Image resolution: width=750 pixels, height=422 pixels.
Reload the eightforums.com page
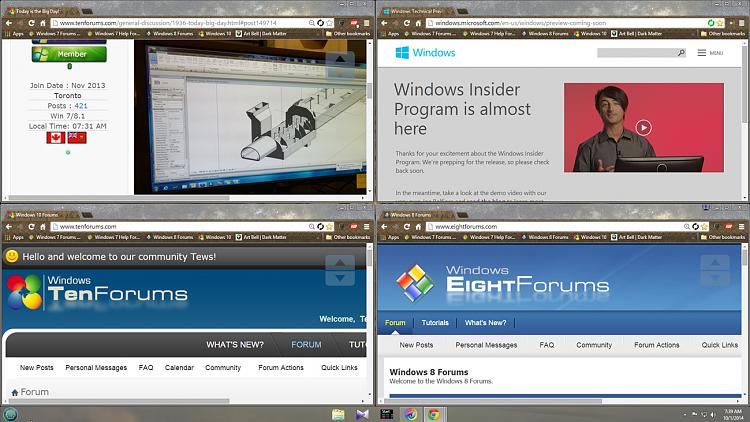407,227
